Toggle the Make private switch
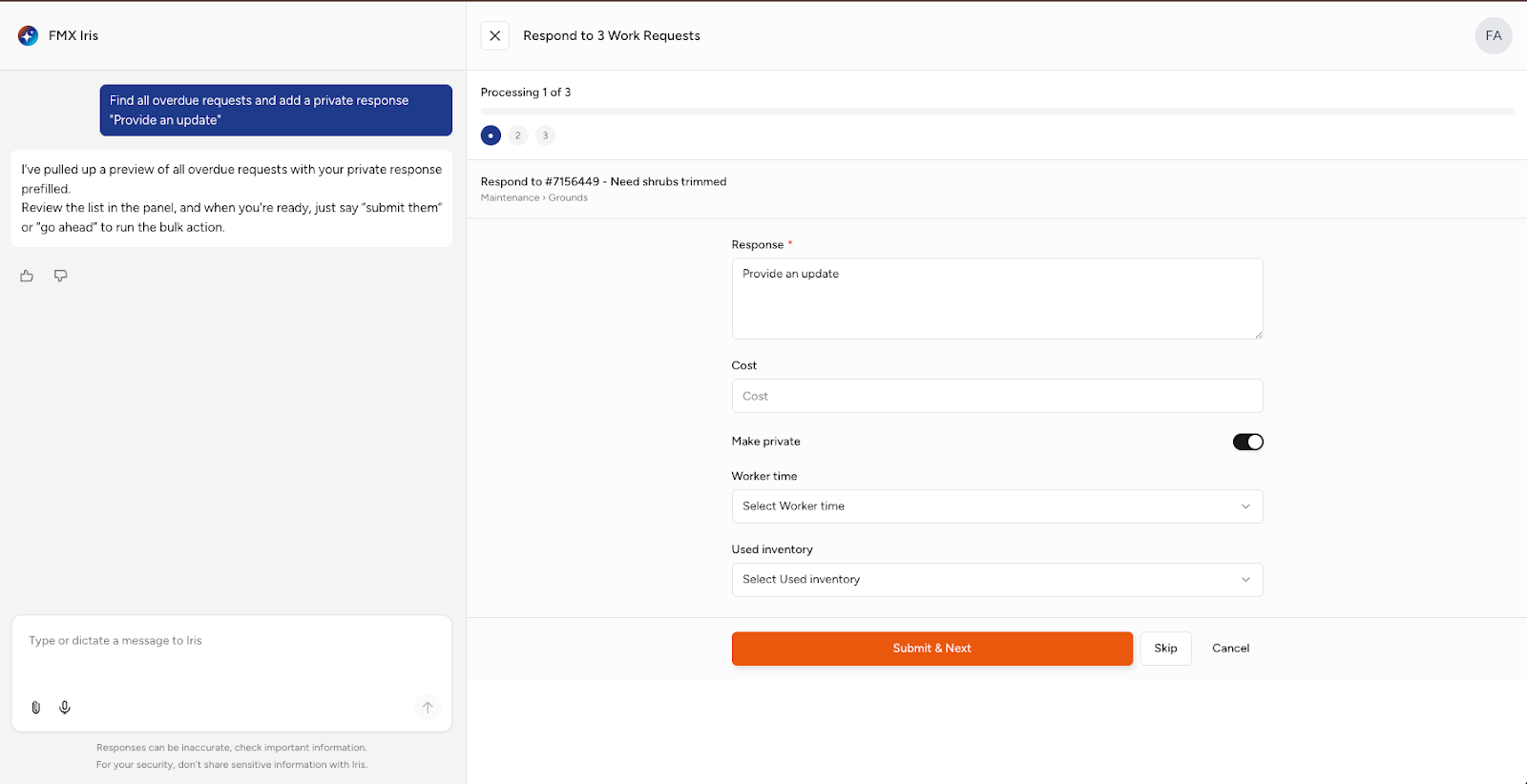 tap(1247, 442)
